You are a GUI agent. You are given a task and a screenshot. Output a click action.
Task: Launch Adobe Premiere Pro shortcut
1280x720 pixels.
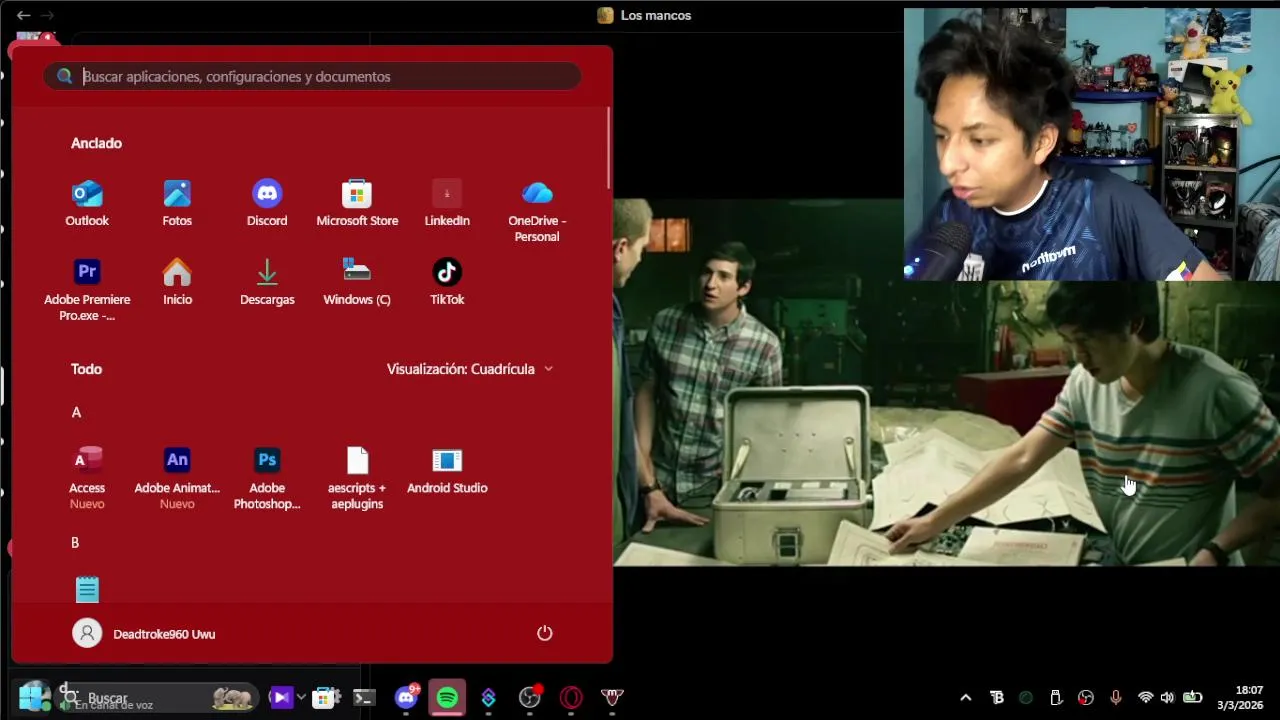click(x=87, y=290)
